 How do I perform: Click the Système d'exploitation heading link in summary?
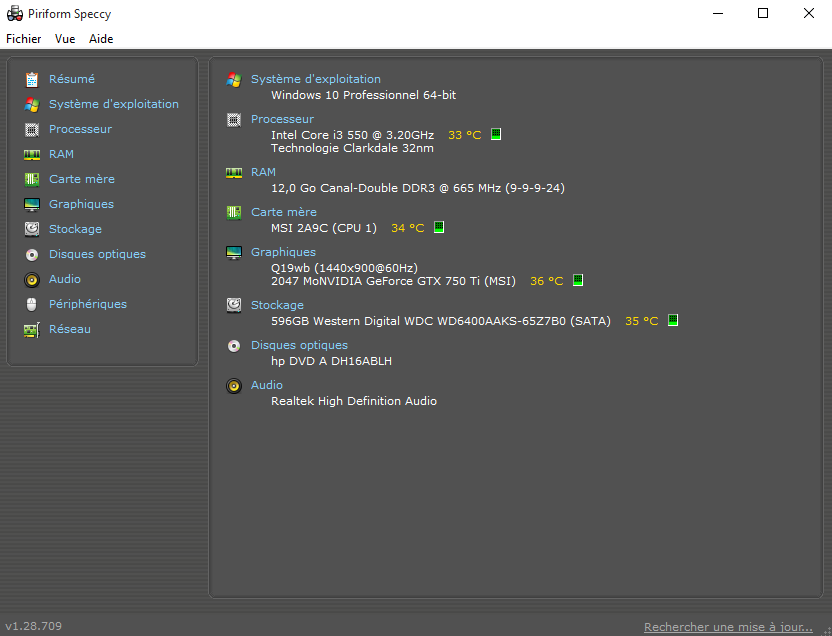point(316,79)
